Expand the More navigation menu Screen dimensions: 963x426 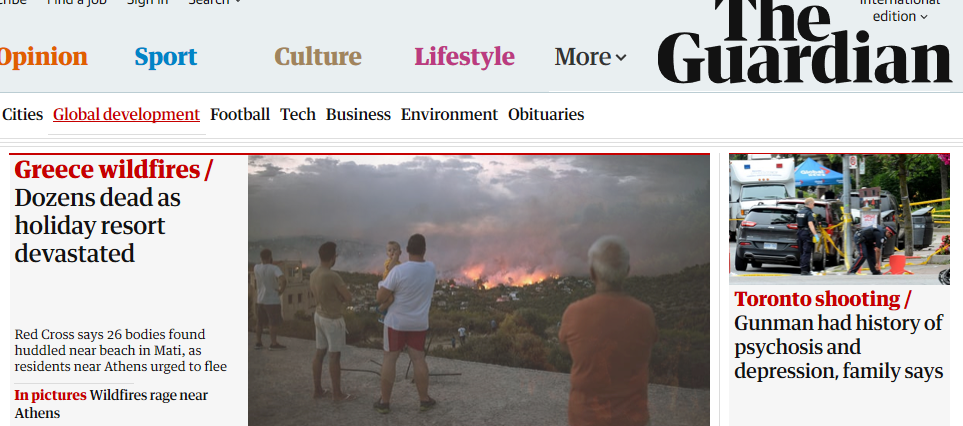pyautogui.click(x=590, y=57)
